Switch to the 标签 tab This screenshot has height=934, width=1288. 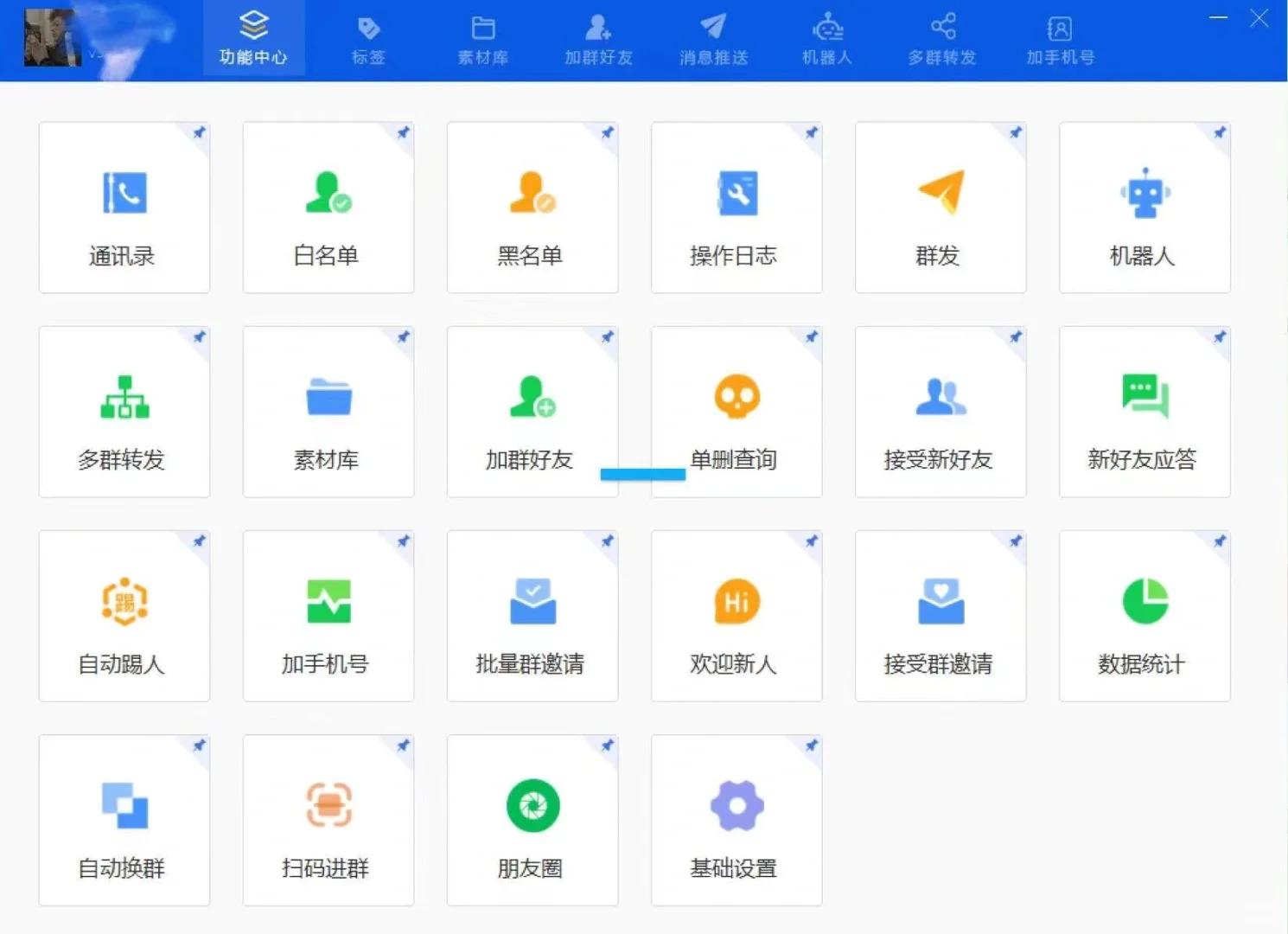368,38
